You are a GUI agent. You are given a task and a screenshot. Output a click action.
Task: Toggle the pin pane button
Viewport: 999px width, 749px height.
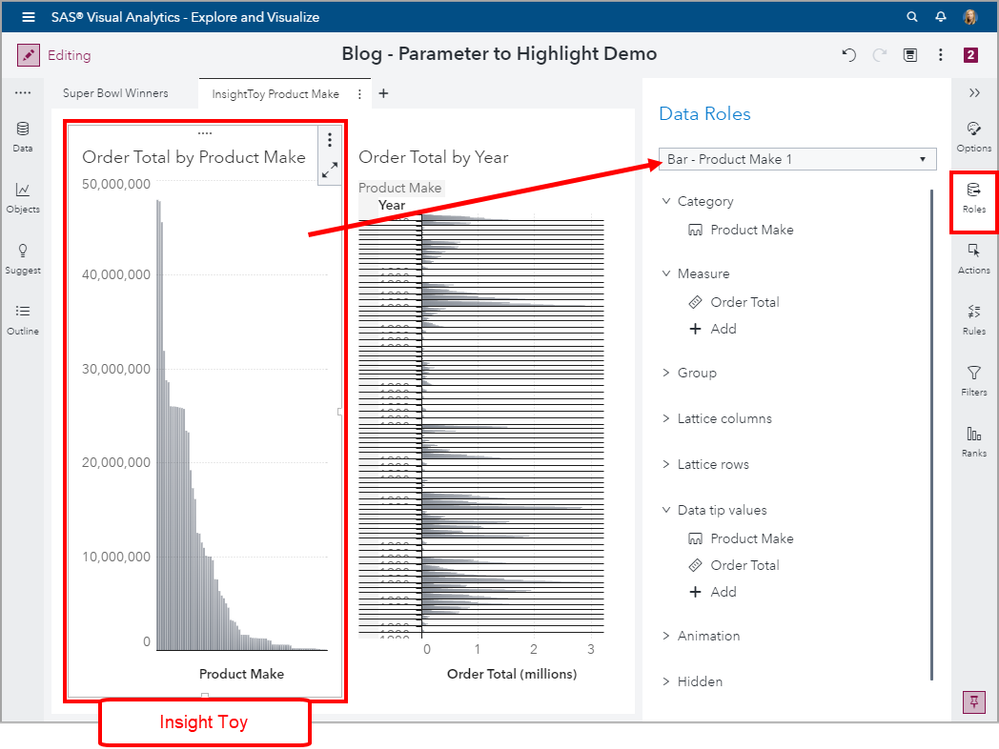coord(973,701)
